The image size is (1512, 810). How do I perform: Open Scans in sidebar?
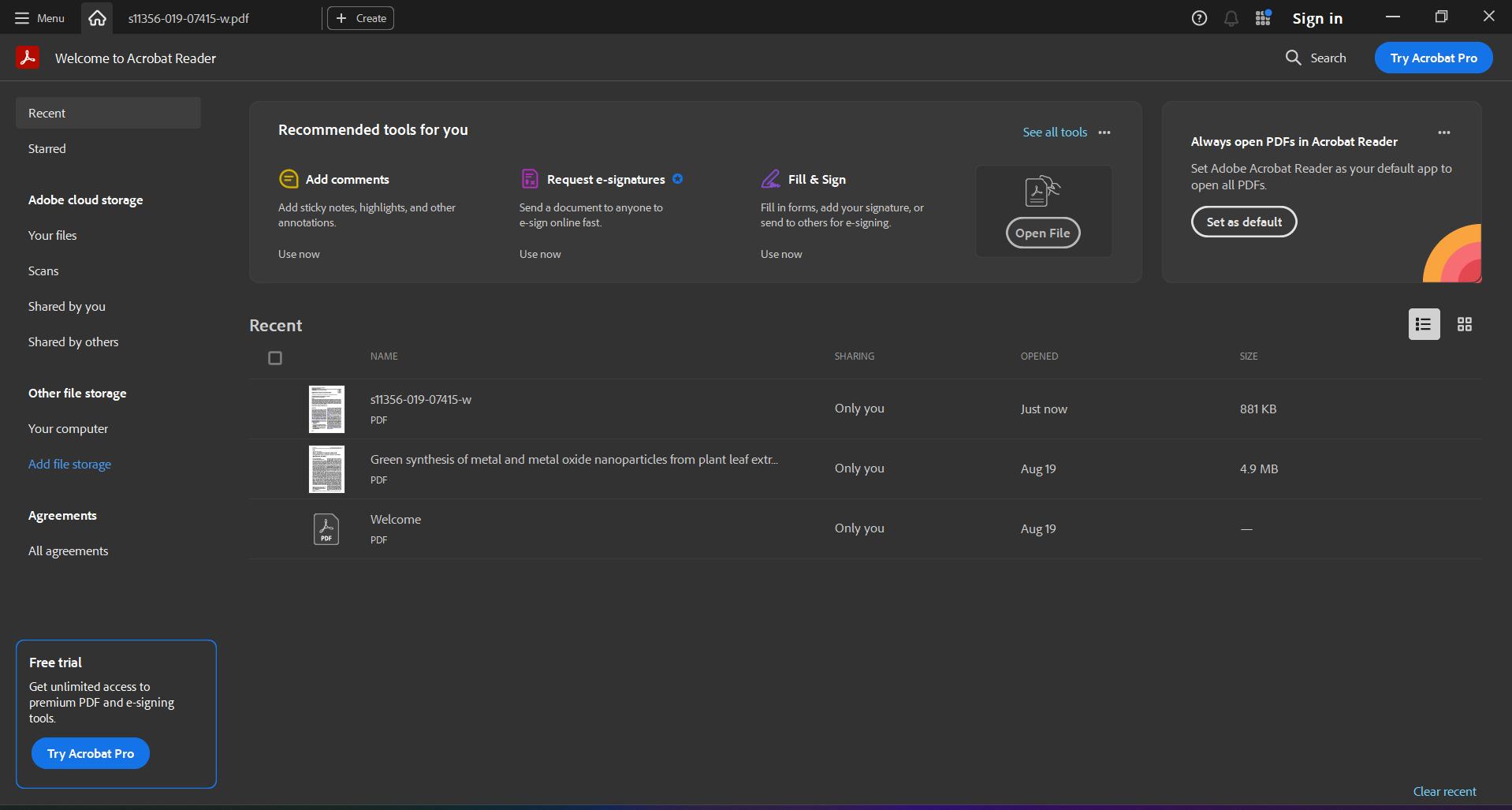click(43, 271)
